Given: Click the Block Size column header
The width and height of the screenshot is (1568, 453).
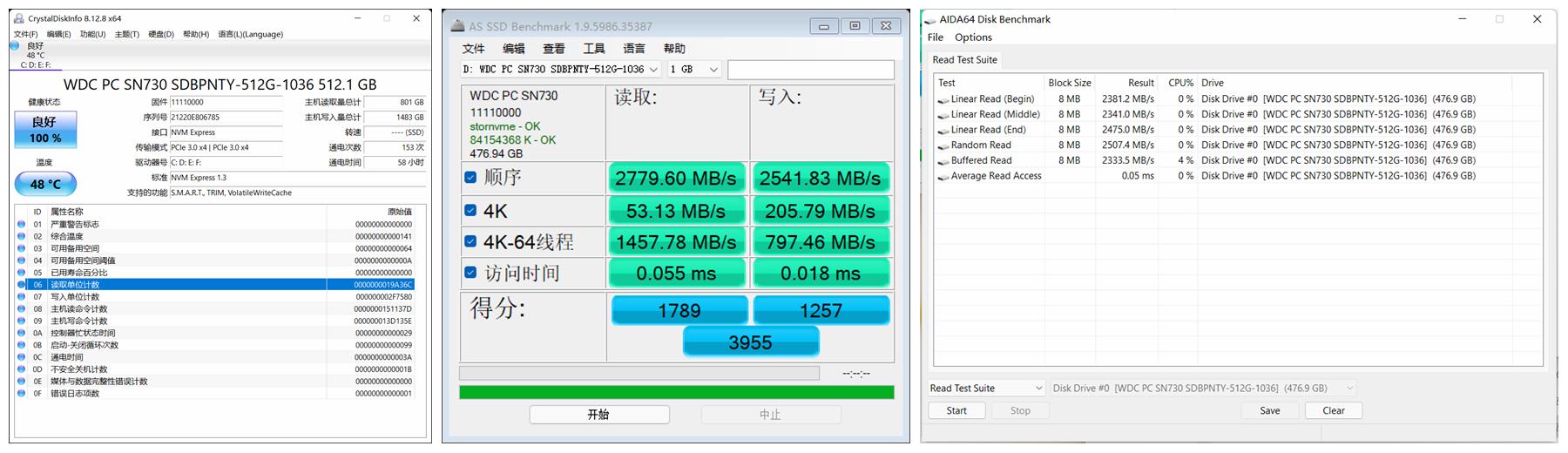Looking at the screenshot, I should pos(1070,83).
